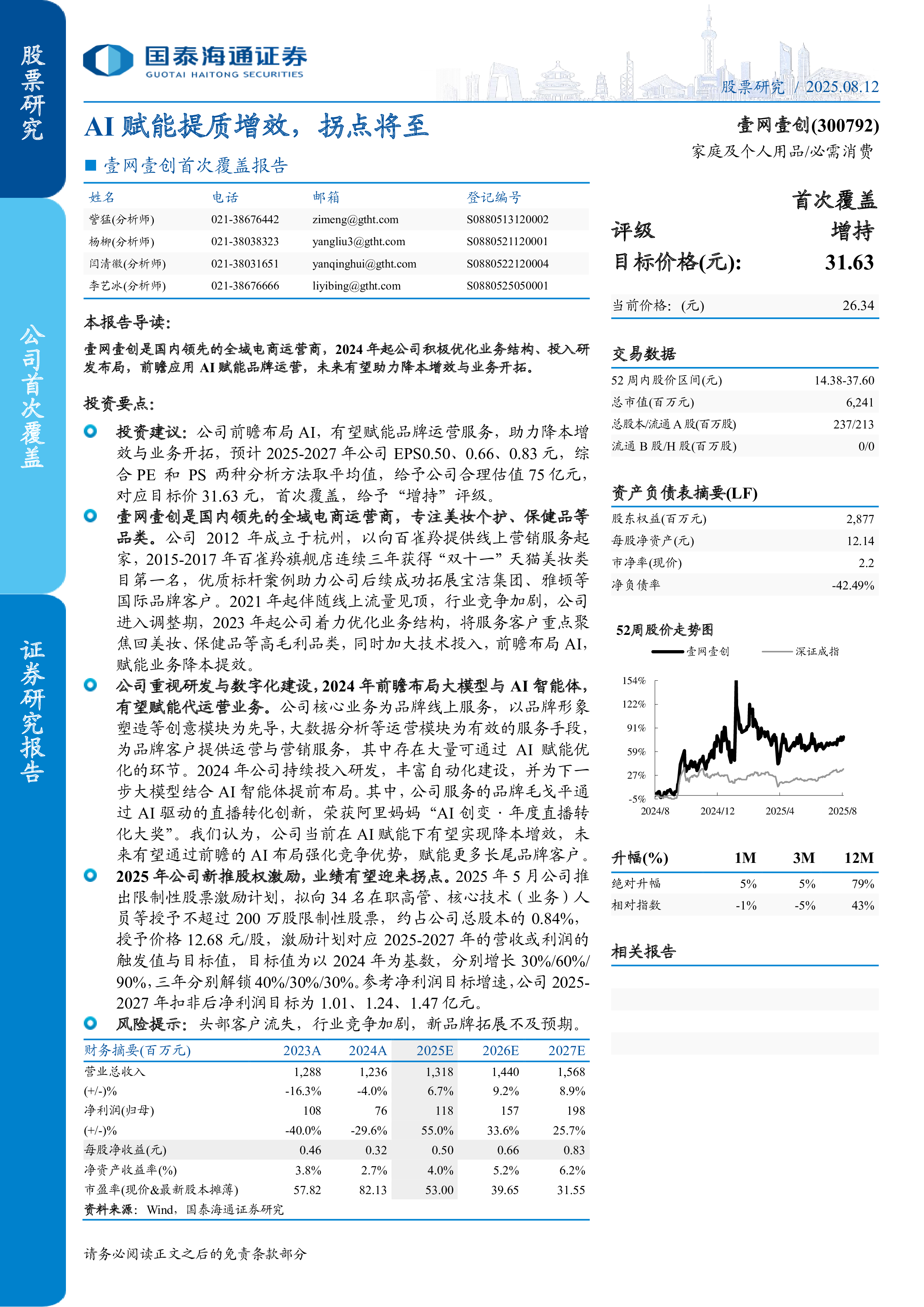Click the 交易数据 section heading
This screenshot has height=1307, width=924.
pyautogui.click(x=644, y=354)
